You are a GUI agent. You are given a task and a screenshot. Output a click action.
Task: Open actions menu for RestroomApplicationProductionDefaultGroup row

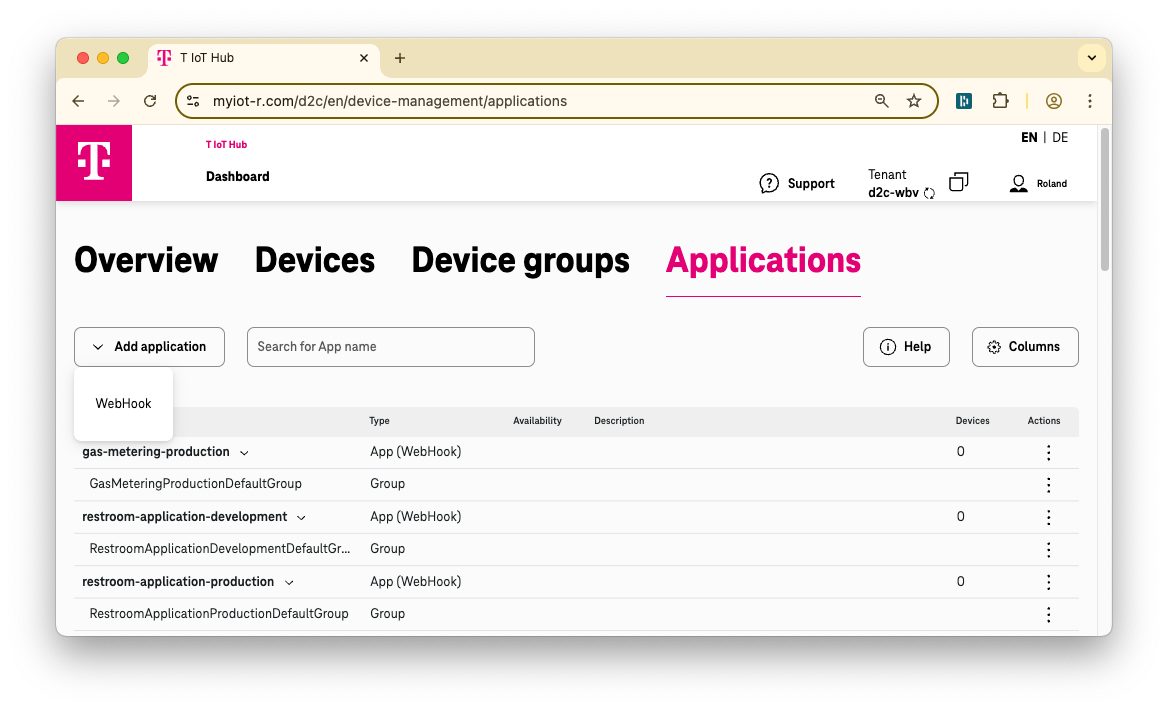coord(1048,614)
